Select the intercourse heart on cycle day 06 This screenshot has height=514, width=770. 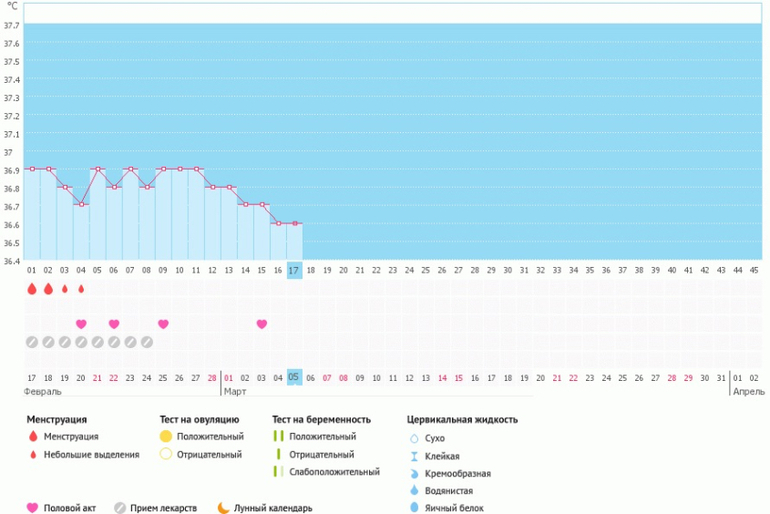pos(114,324)
